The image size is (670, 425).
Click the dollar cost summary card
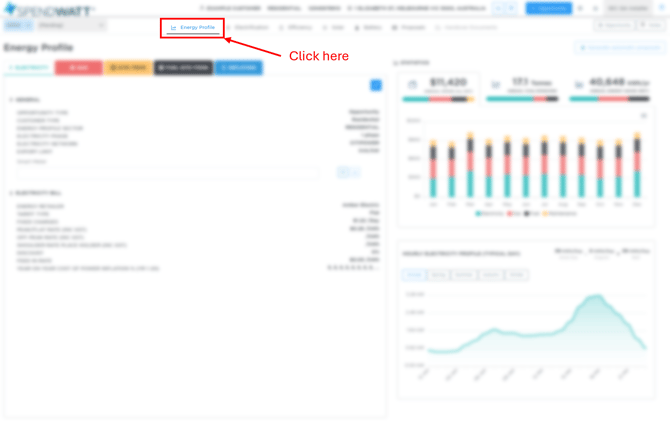click(440, 87)
